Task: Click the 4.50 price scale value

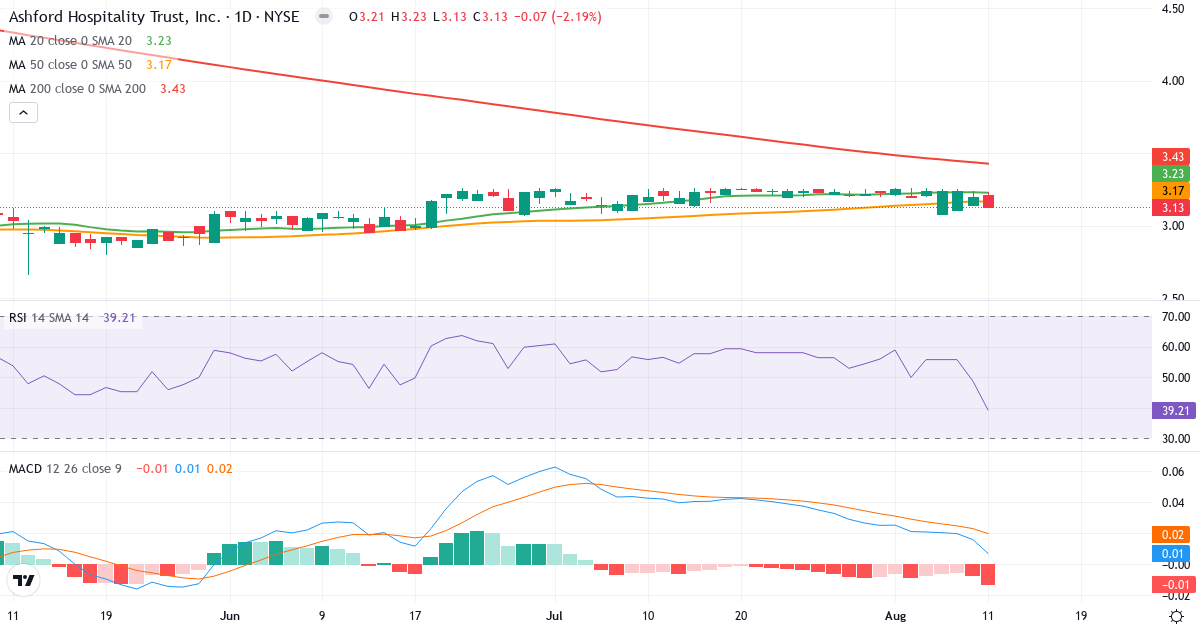Action: pyautogui.click(x=1173, y=9)
